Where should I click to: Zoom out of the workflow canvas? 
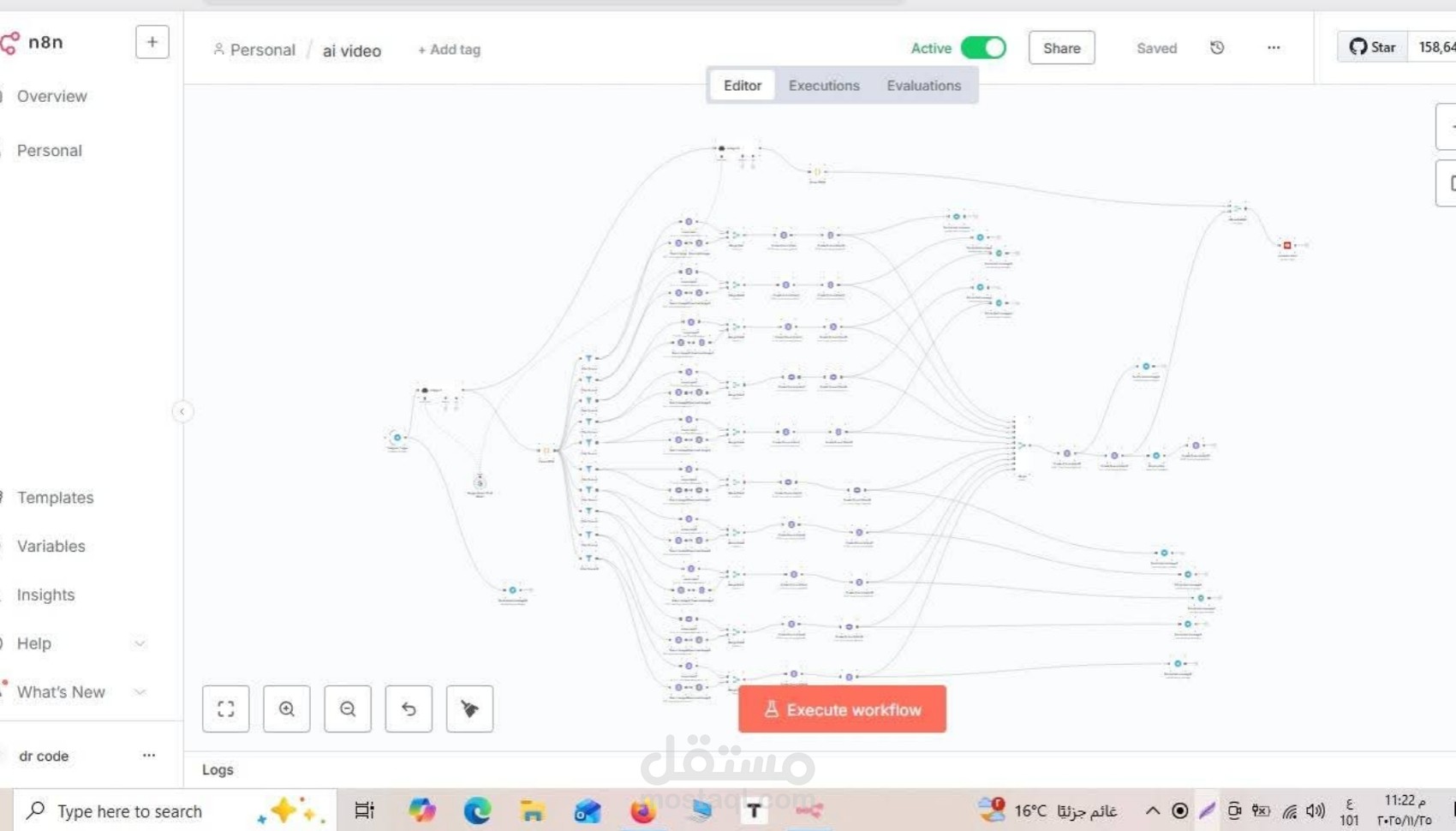coord(348,708)
